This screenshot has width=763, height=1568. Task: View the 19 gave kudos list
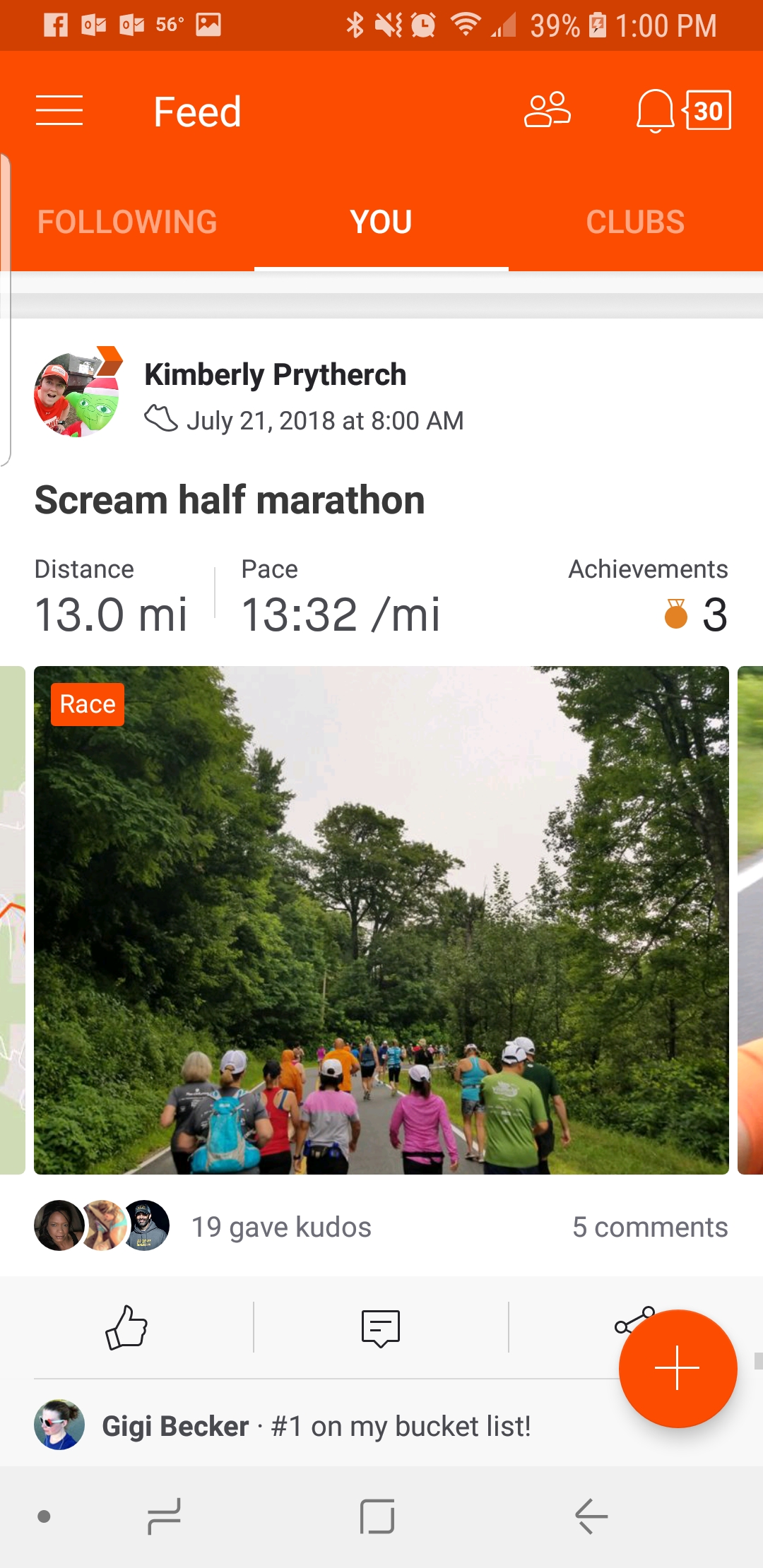[281, 1227]
